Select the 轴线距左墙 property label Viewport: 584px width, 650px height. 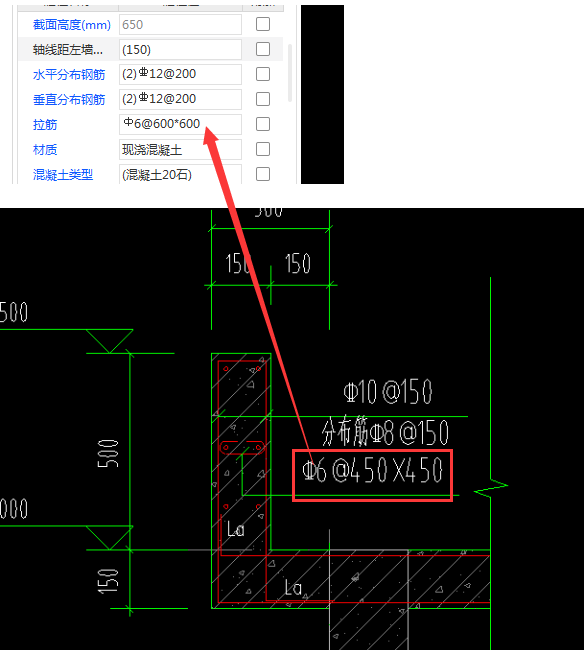[68, 50]
